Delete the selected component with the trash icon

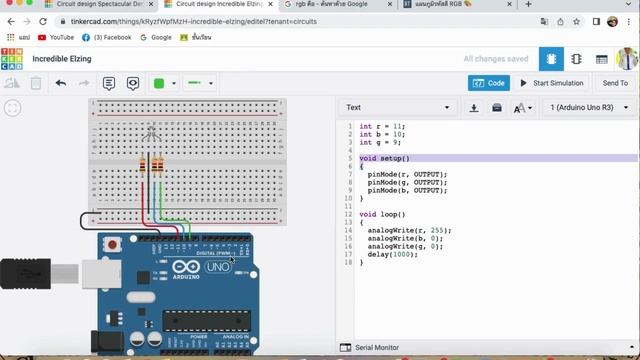point(36,83)
